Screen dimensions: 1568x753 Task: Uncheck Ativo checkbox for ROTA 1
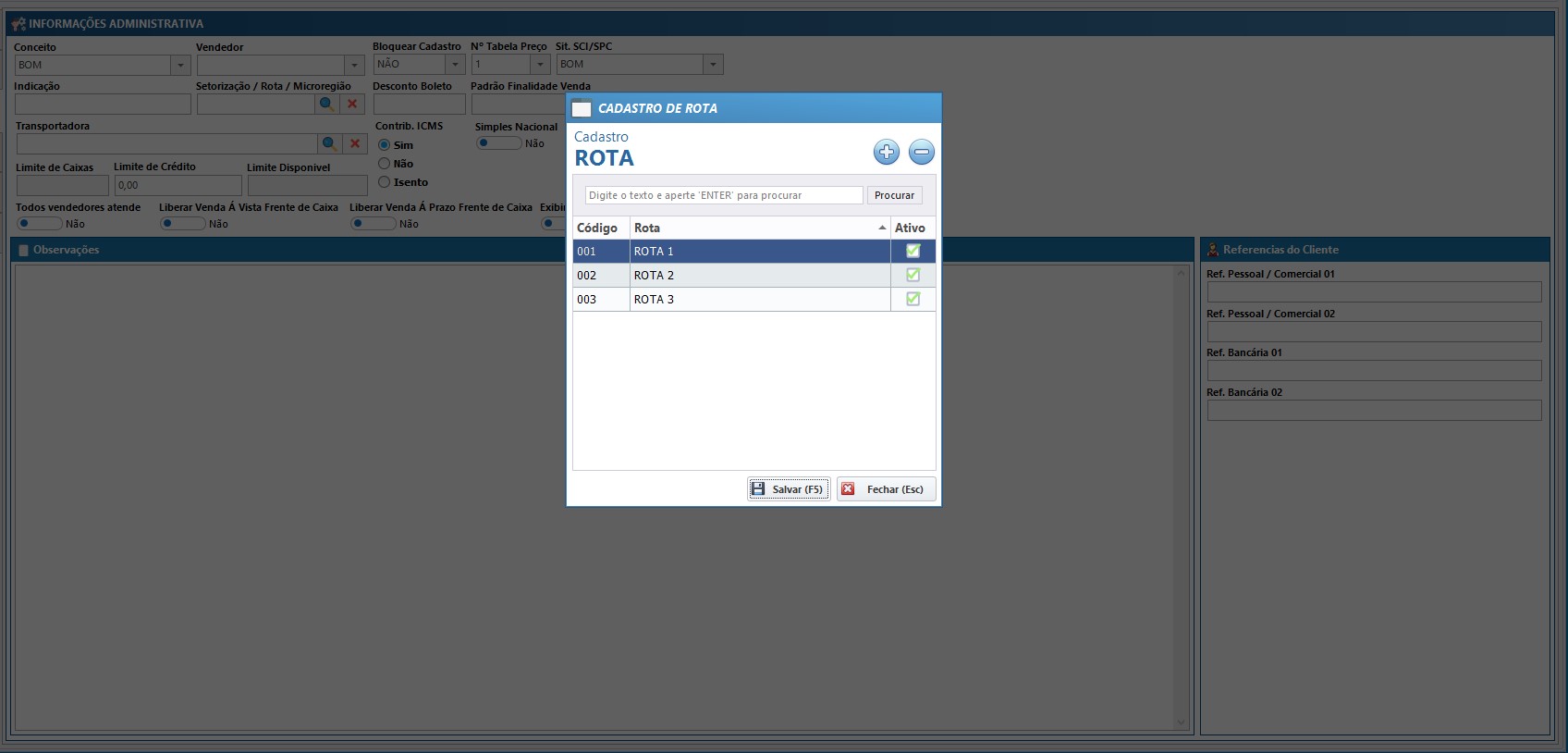click(913, 251)
